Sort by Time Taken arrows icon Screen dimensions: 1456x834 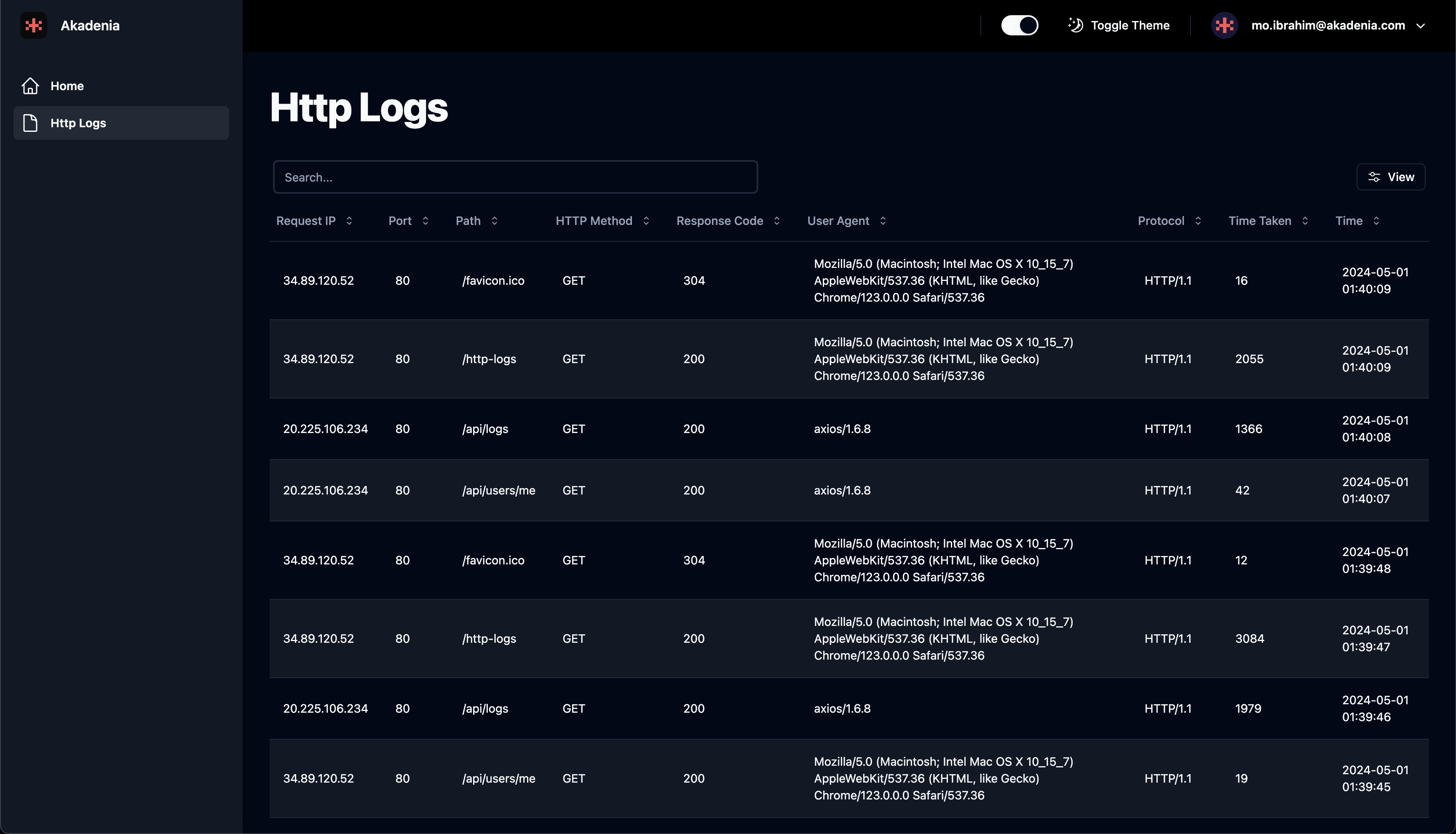click(x=1305, y=221)
